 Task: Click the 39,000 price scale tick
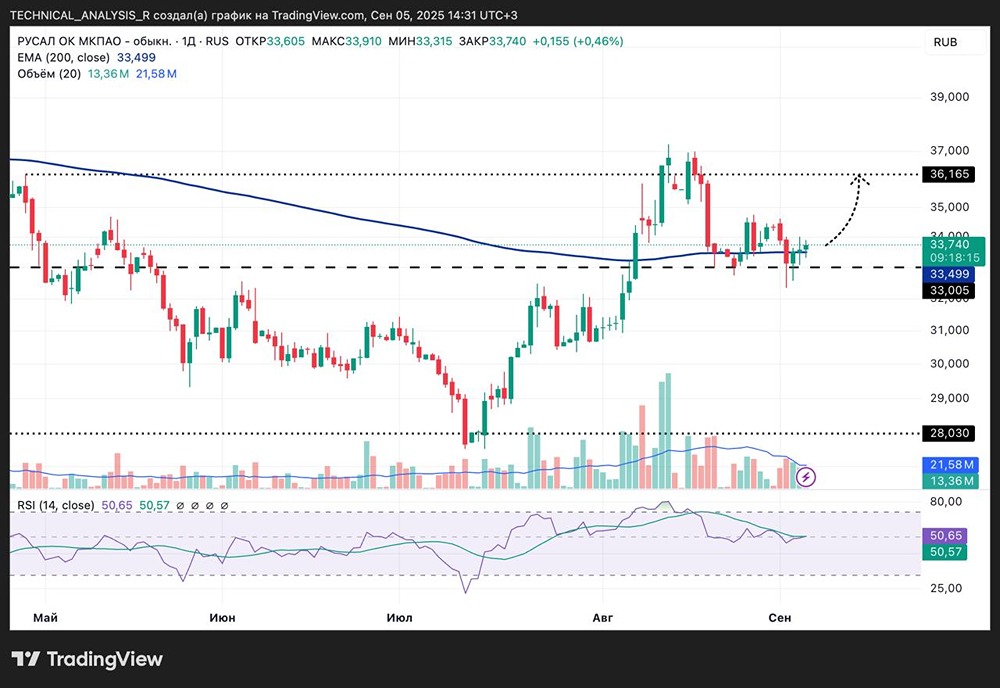click(x=949, y=97)
